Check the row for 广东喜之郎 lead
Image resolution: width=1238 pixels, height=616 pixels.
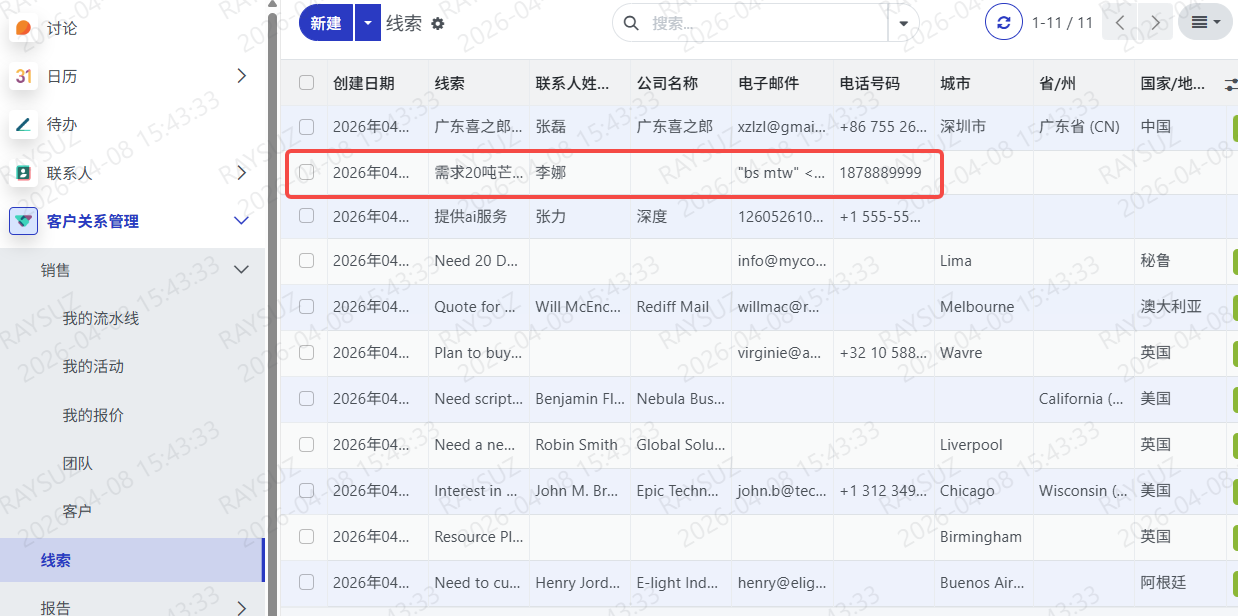[306, 127]
